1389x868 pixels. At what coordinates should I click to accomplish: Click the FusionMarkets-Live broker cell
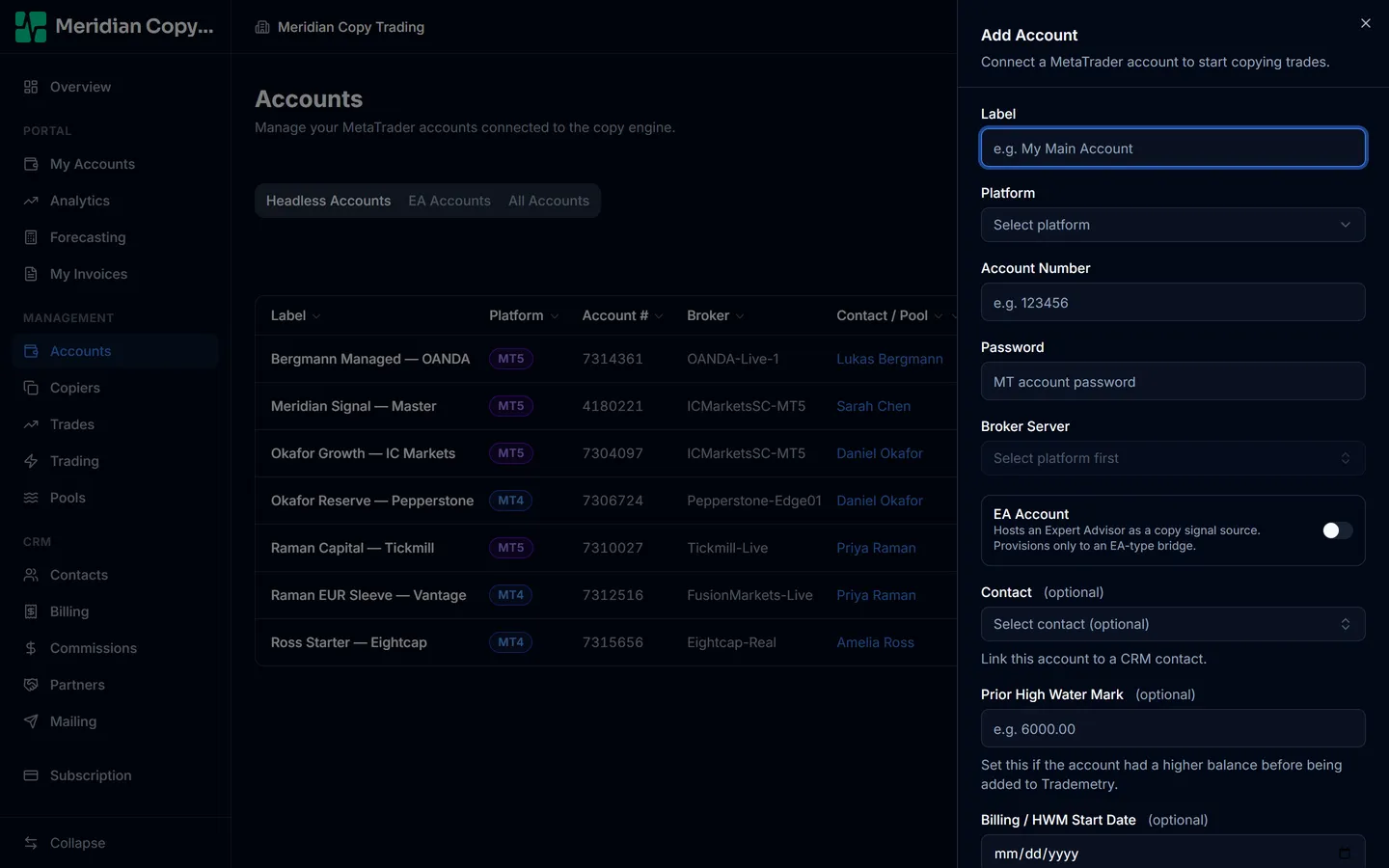(x=749, y=595)
